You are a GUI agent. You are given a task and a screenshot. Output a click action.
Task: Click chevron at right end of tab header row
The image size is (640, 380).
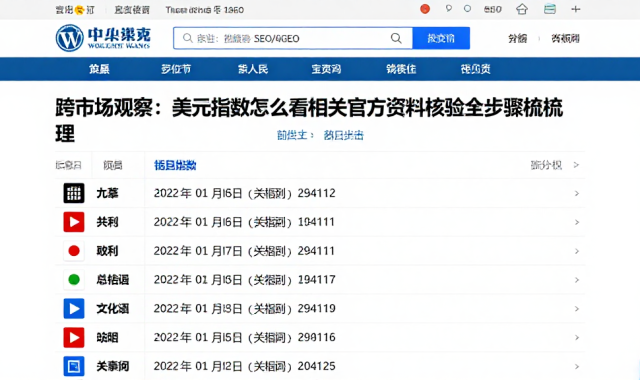click(x=576, y=165)
